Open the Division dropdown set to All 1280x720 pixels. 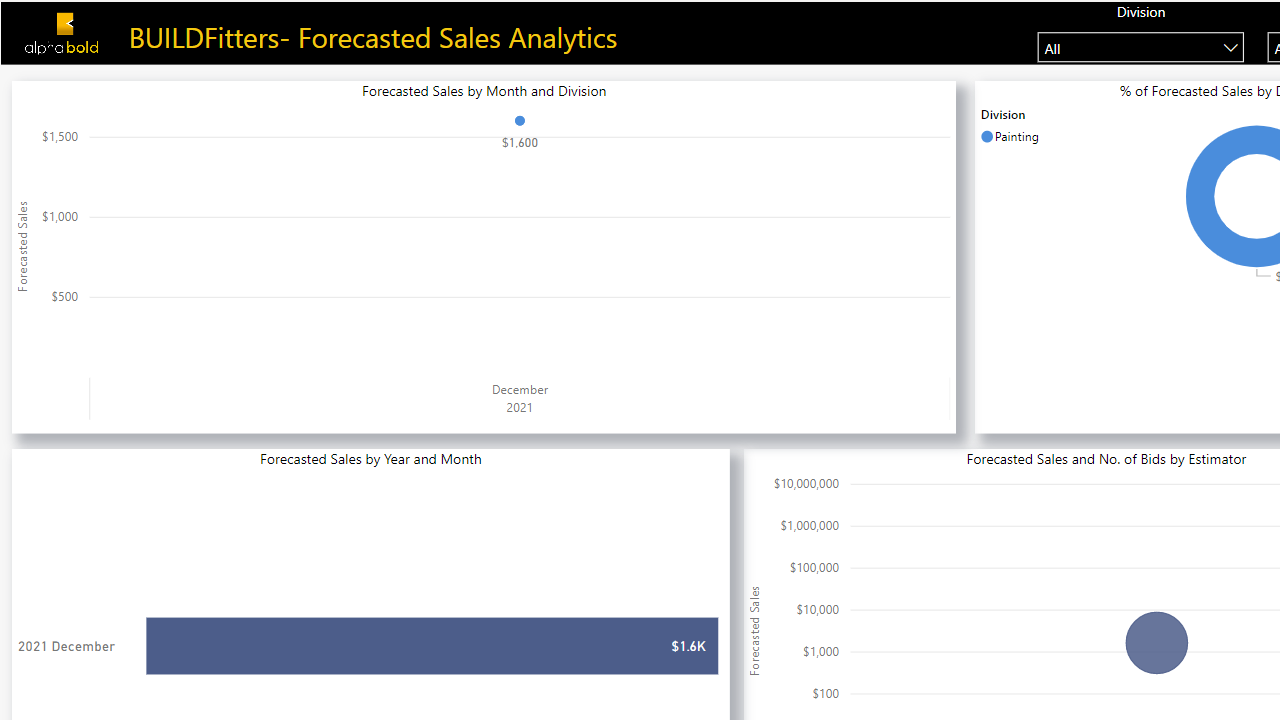[1141, 48]
